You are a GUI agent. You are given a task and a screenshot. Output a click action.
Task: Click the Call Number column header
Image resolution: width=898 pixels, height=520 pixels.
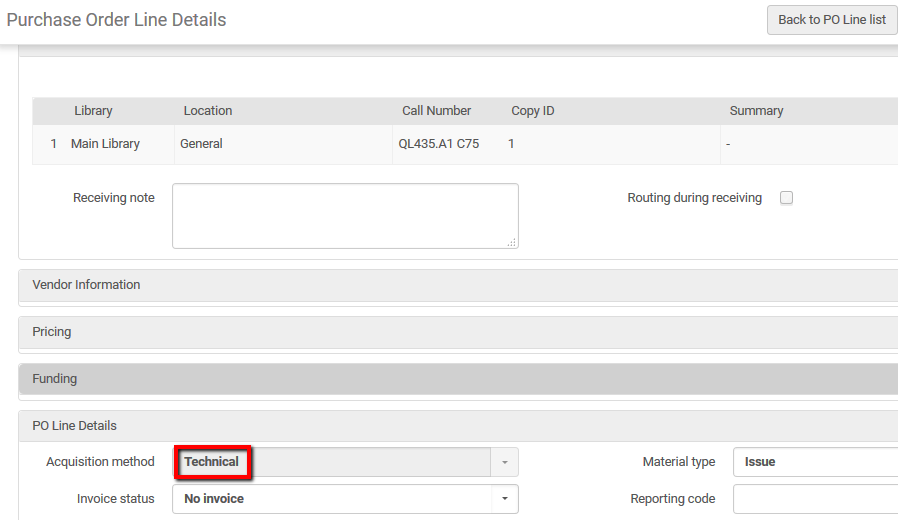[x=436, y=111]
